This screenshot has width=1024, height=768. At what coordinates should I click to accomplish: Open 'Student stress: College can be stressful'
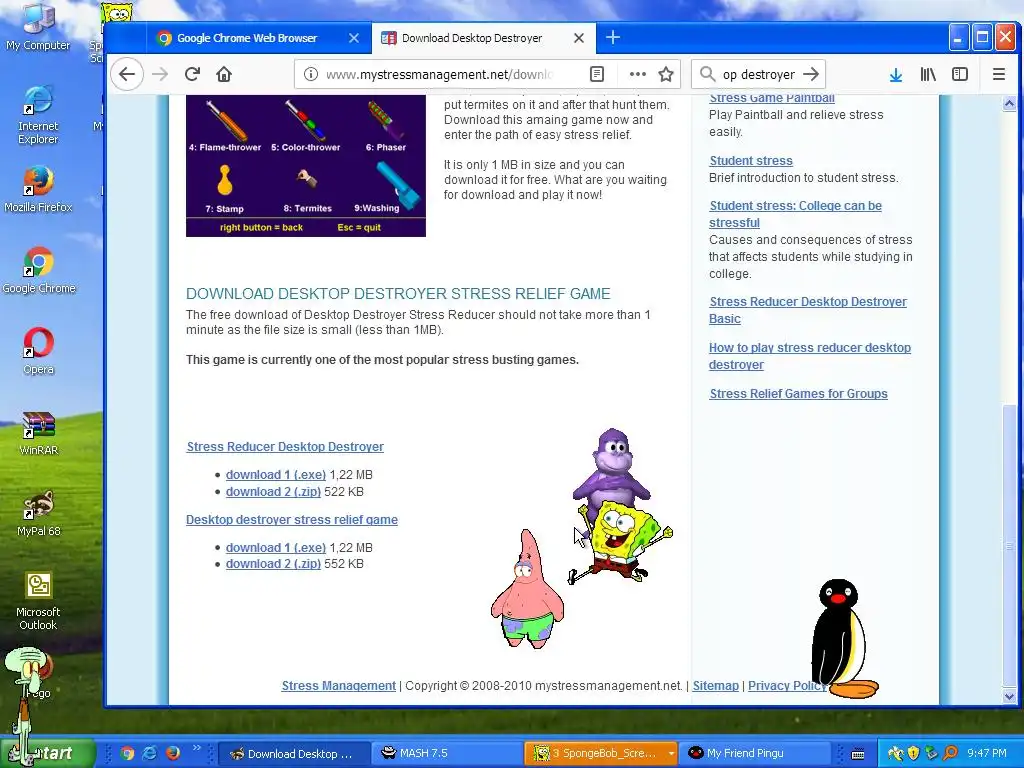point(795,214)
